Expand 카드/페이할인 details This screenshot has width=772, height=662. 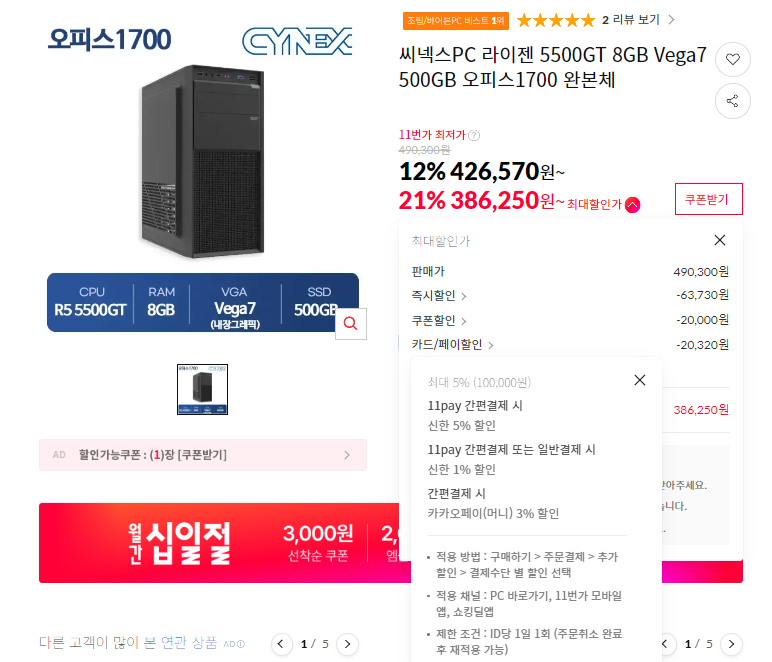click(491, 345)
